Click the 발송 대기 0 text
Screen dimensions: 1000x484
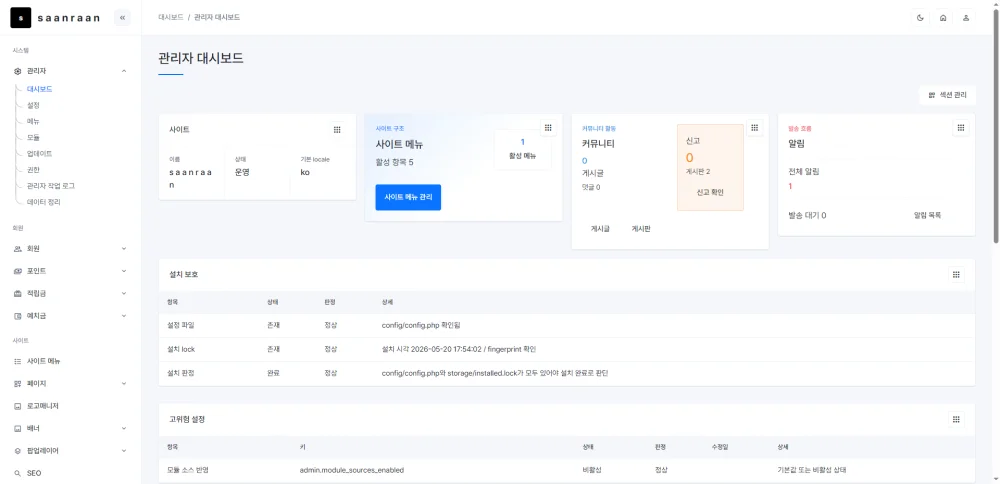click(x=807, y=216)
